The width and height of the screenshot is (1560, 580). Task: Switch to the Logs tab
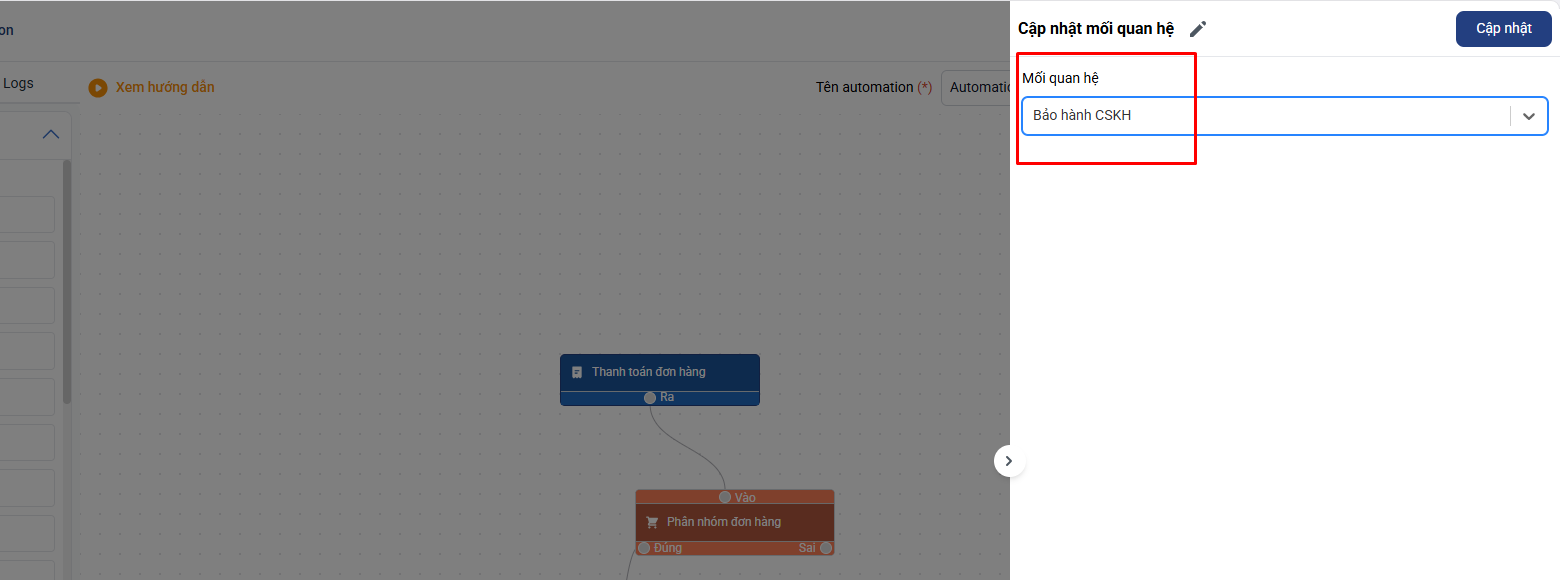pos(18,84)
